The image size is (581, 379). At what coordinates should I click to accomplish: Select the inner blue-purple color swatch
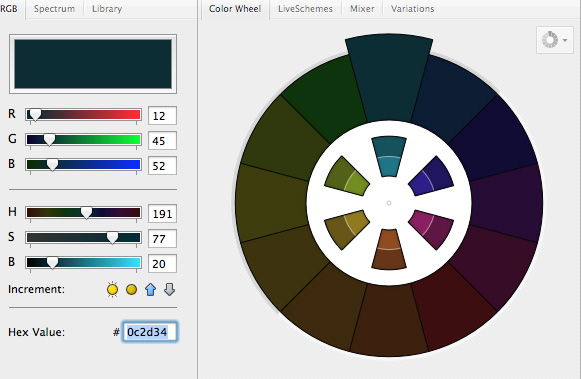[432, 177]
